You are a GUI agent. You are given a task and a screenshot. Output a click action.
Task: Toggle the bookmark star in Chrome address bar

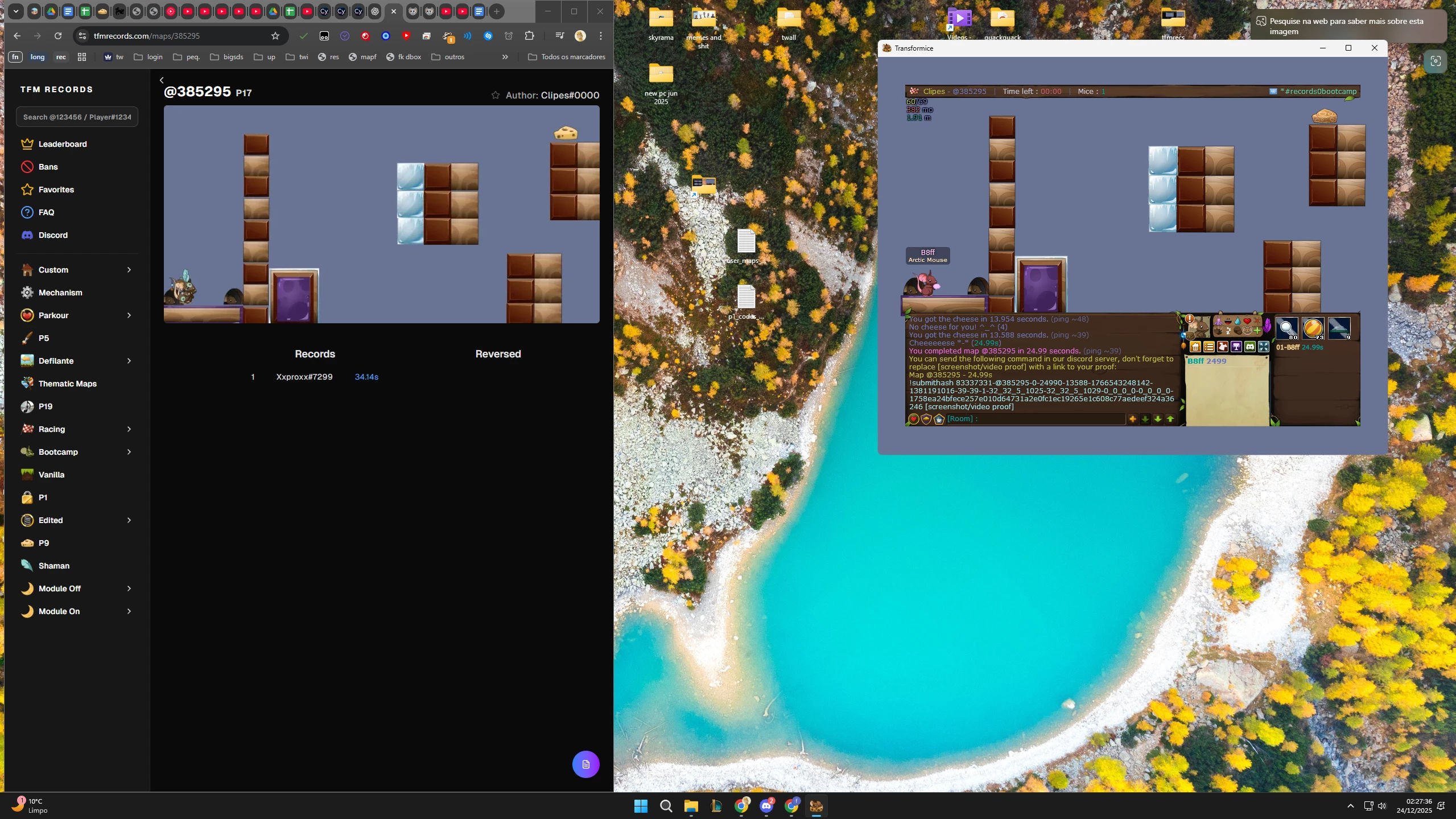click(x=275, y=36)
